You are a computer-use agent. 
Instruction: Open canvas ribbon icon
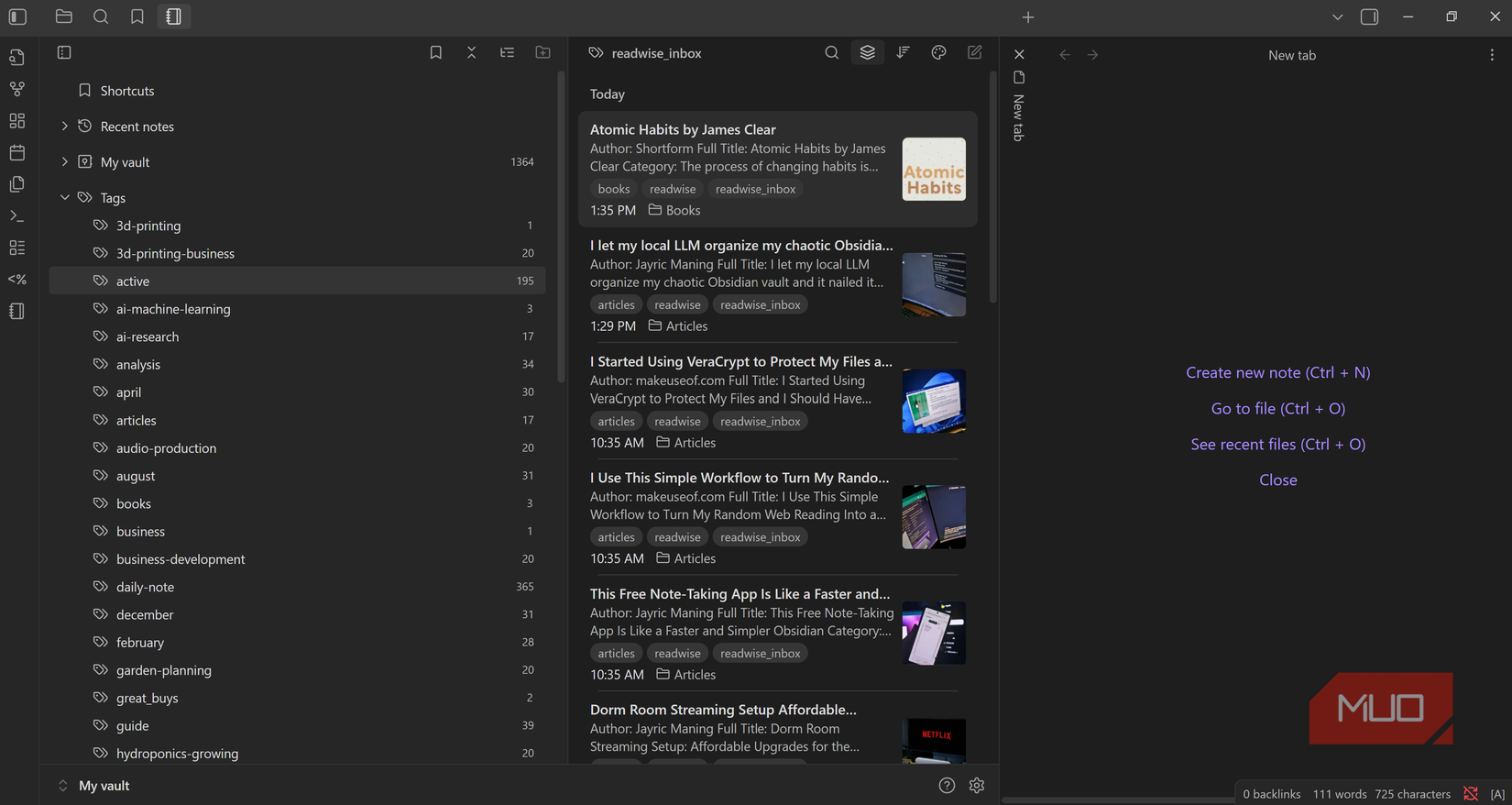point(17,121)
